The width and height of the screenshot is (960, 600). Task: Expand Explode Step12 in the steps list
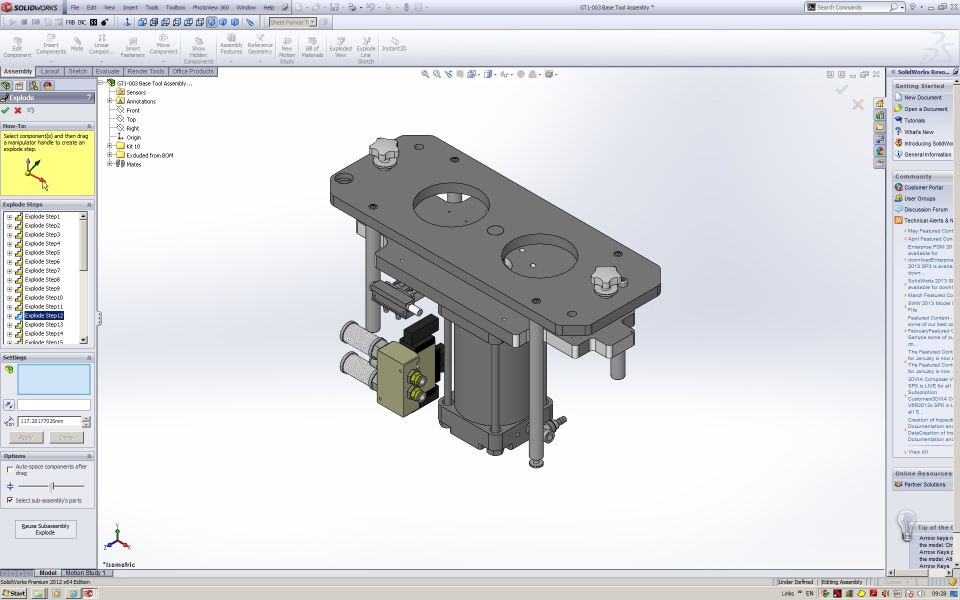point(9,316)
